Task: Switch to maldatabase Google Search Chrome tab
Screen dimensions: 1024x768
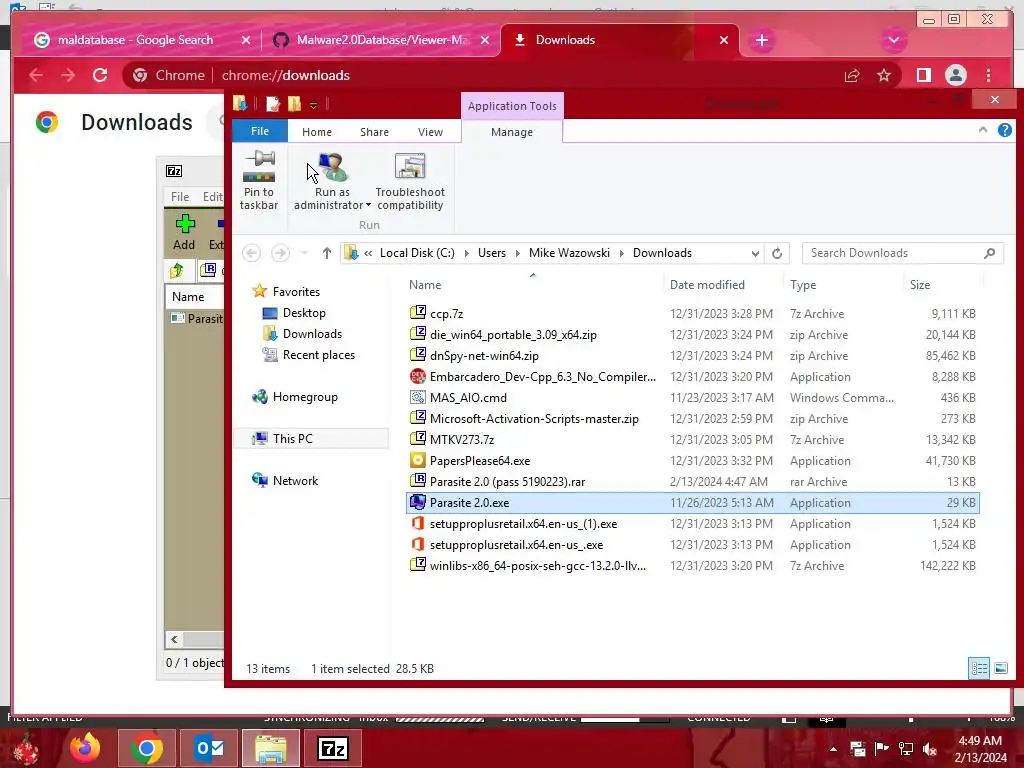Action: (x=135, y=40)
